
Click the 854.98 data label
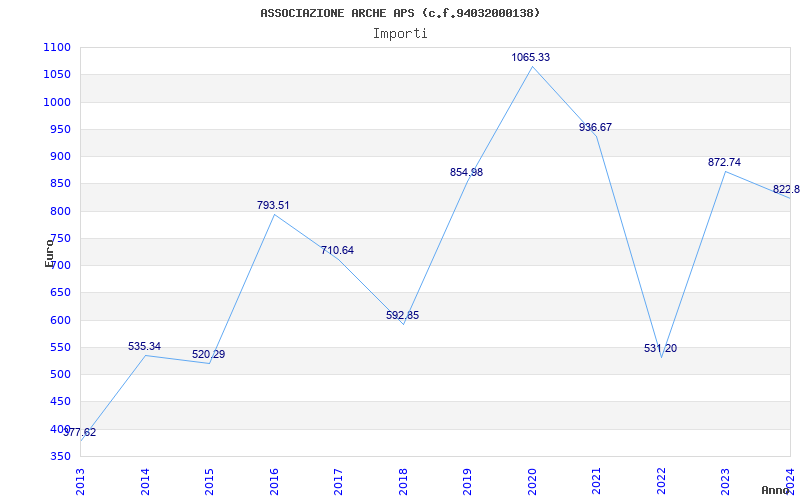coord(466,172)
